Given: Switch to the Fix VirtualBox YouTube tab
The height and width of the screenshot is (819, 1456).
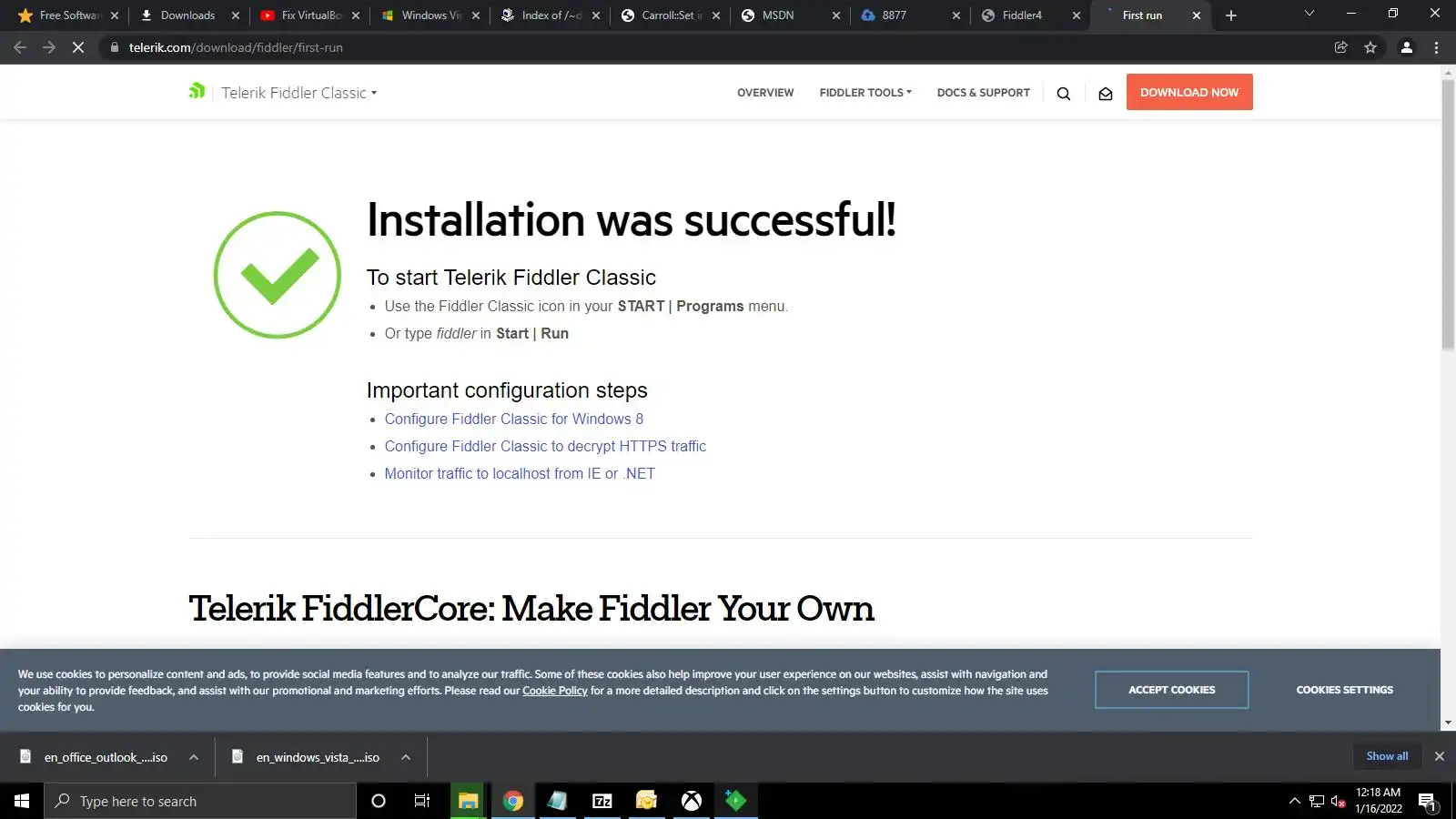Looking at the screenshot, I should 309,15.
